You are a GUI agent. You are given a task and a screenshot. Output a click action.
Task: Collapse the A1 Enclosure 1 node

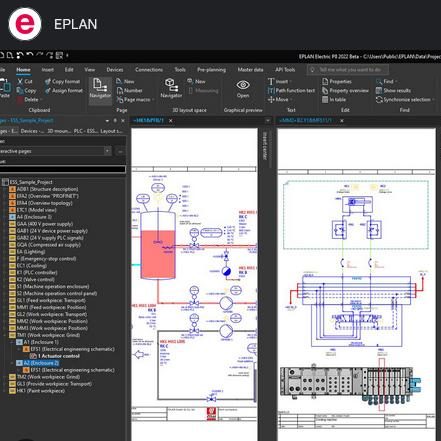[x=12, y=342]
